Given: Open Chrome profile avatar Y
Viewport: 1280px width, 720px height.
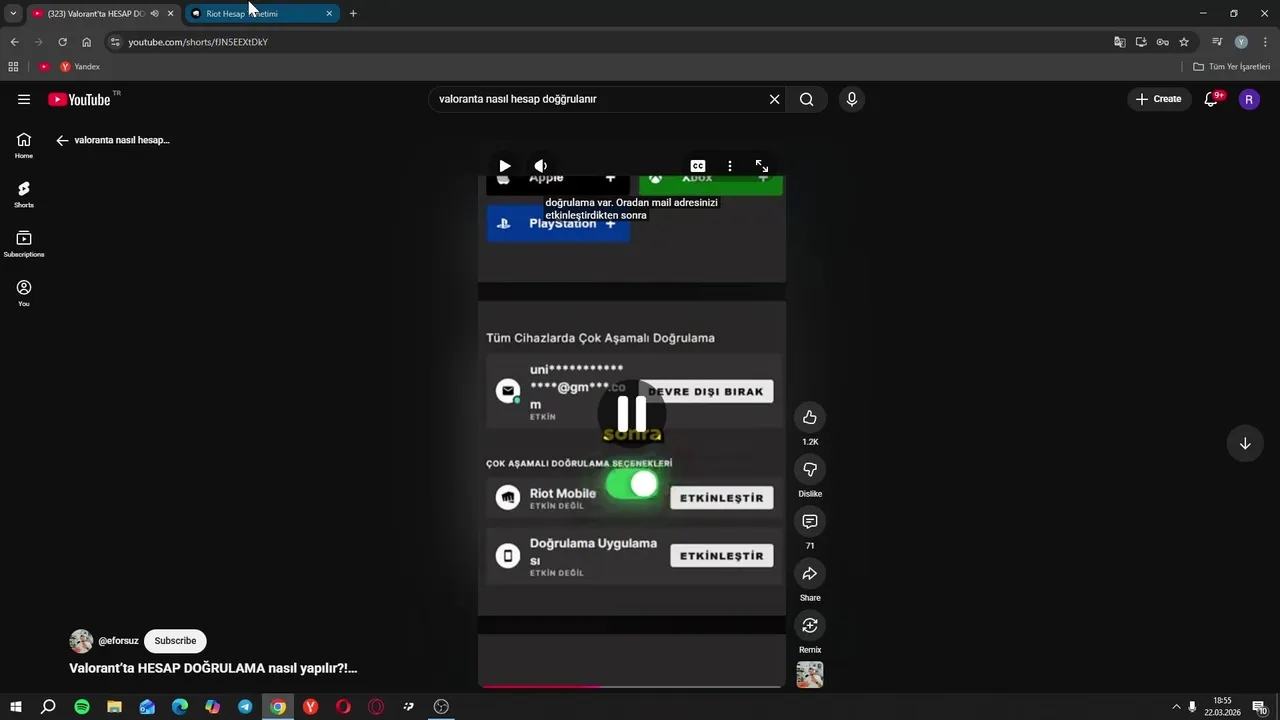Looking at the screenshot, I should click(x=1241, y=42).
